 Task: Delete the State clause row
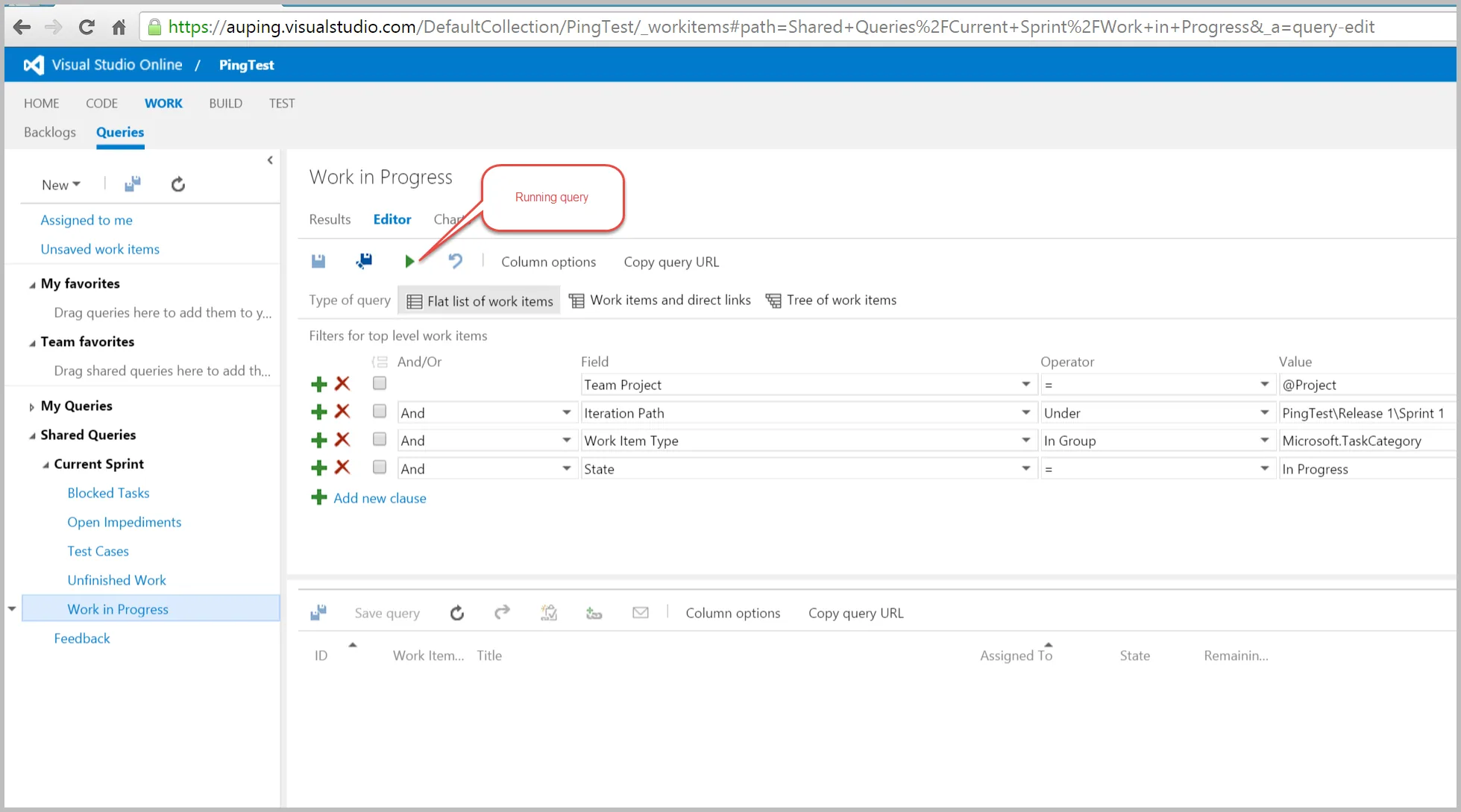point(342,468)
